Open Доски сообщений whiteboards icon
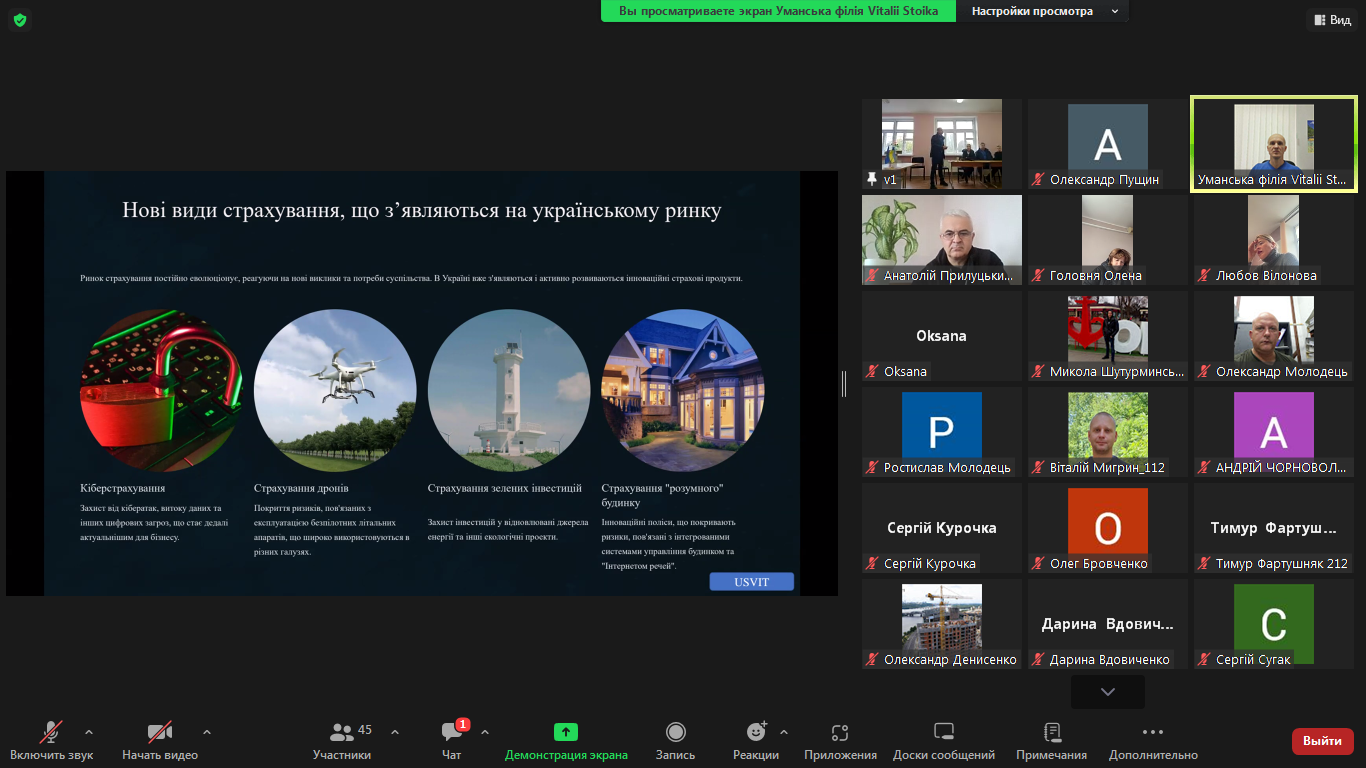 pos(943,733)
